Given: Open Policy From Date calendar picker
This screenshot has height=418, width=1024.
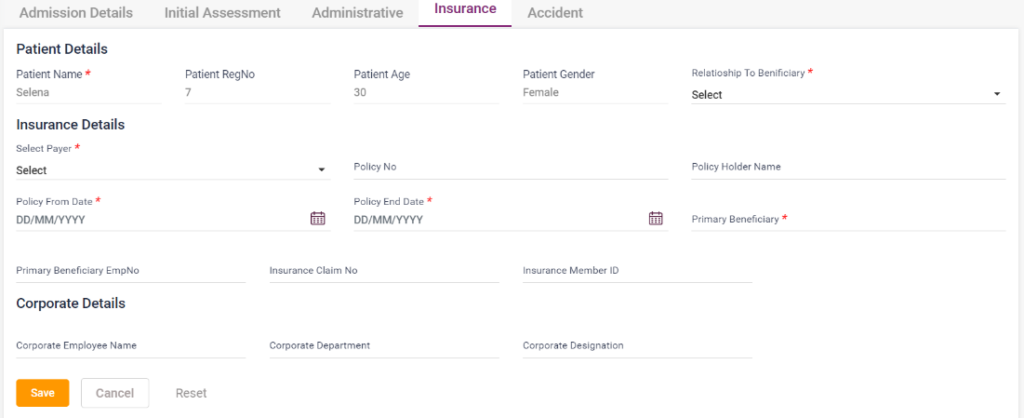Looking at the screenshot, I should coord(318,219).
